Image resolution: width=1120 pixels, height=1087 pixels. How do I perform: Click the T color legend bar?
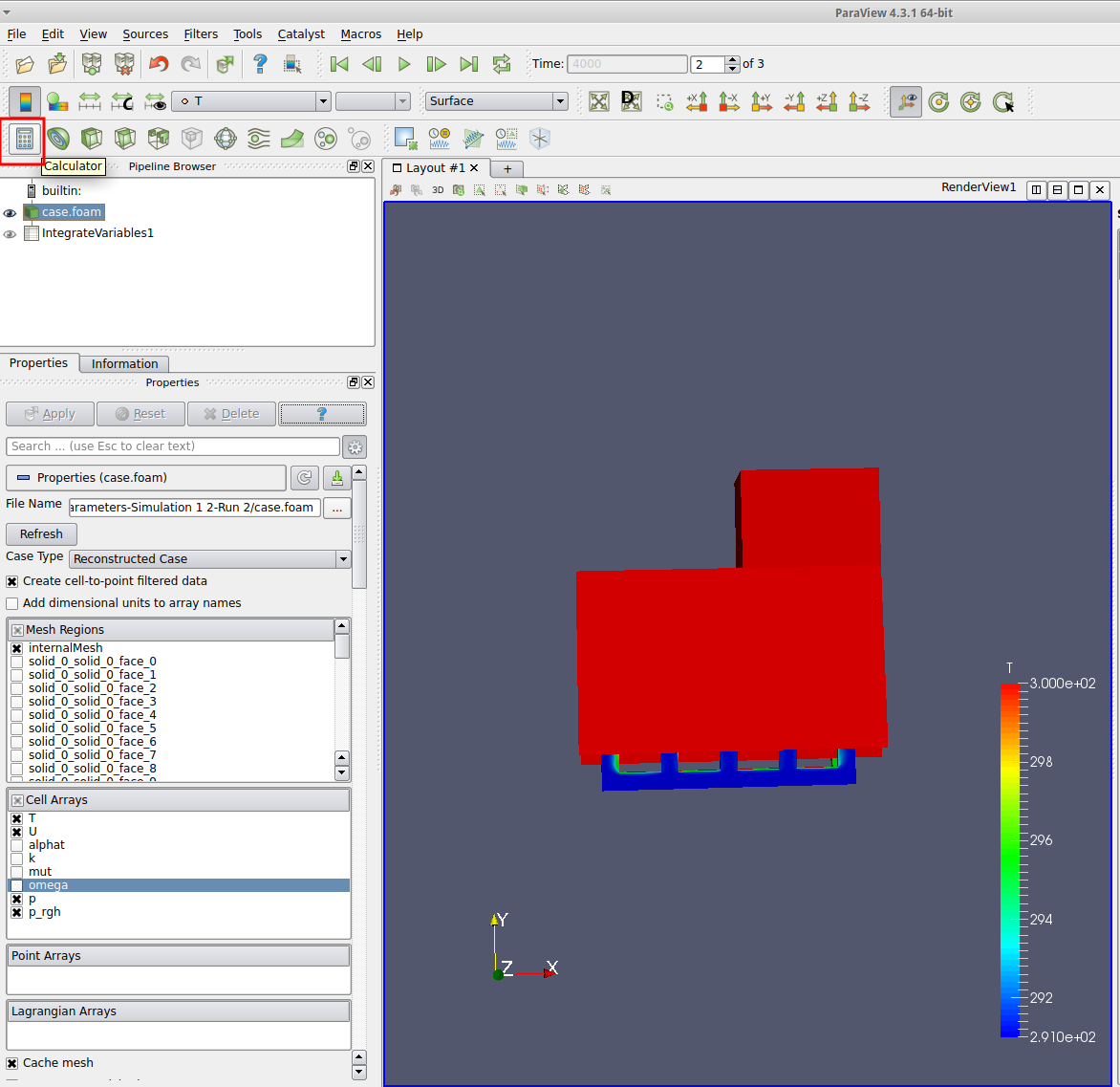click(x=1009, y=859)
